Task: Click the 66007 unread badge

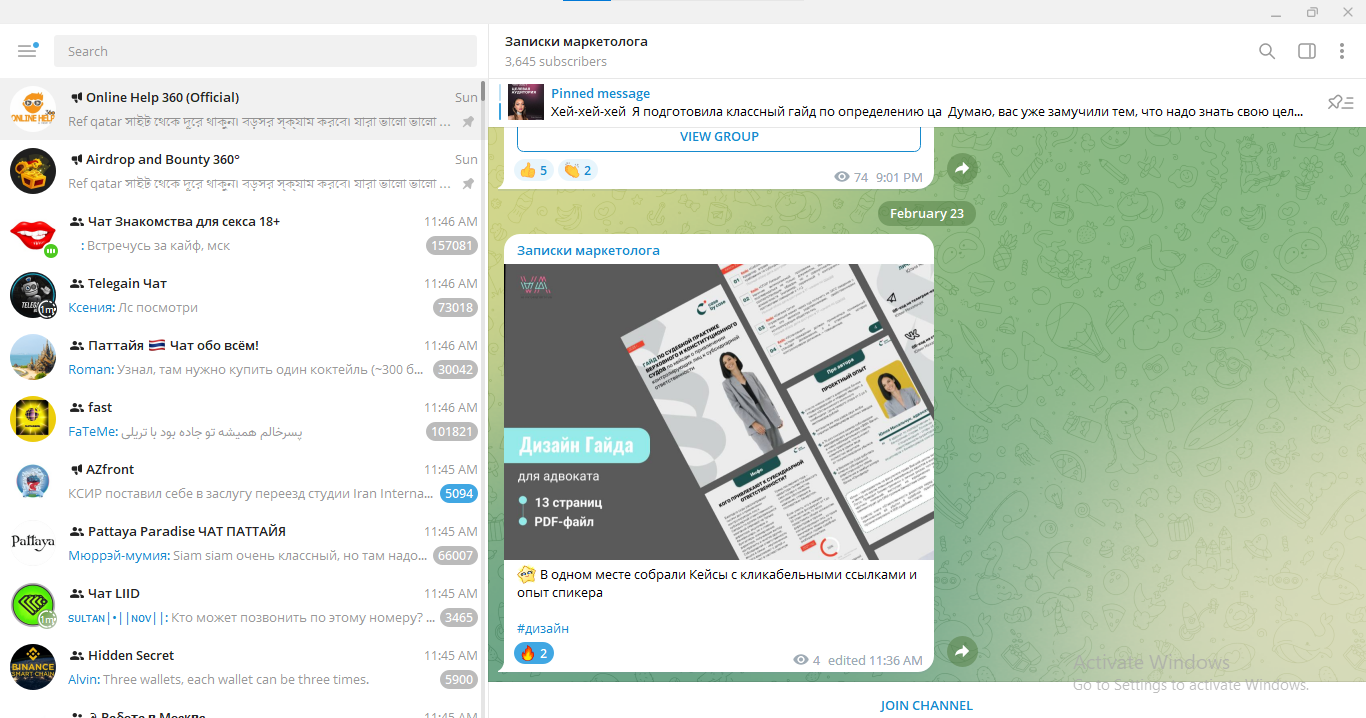Action: pos(455,556)
